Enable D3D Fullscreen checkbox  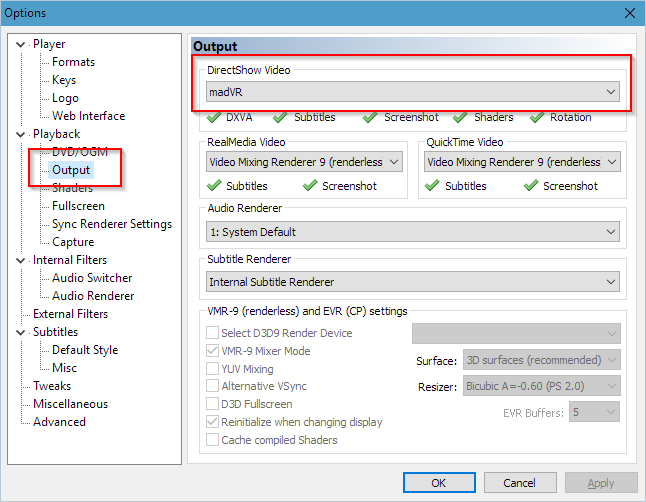[213, 404]
